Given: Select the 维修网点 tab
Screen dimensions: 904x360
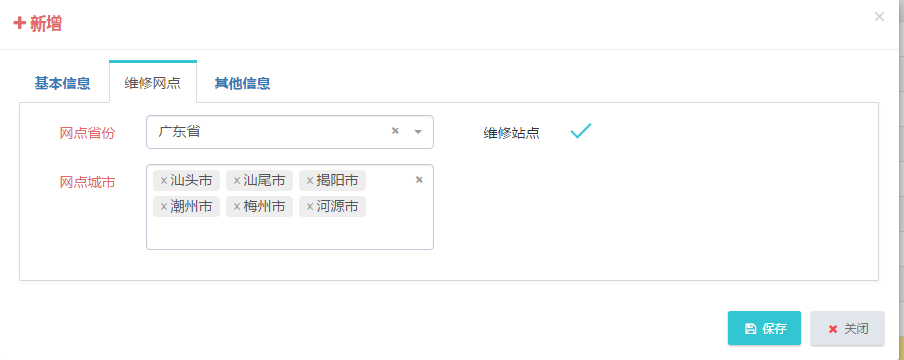Looking at the screenshot, I should coord(153,83).
